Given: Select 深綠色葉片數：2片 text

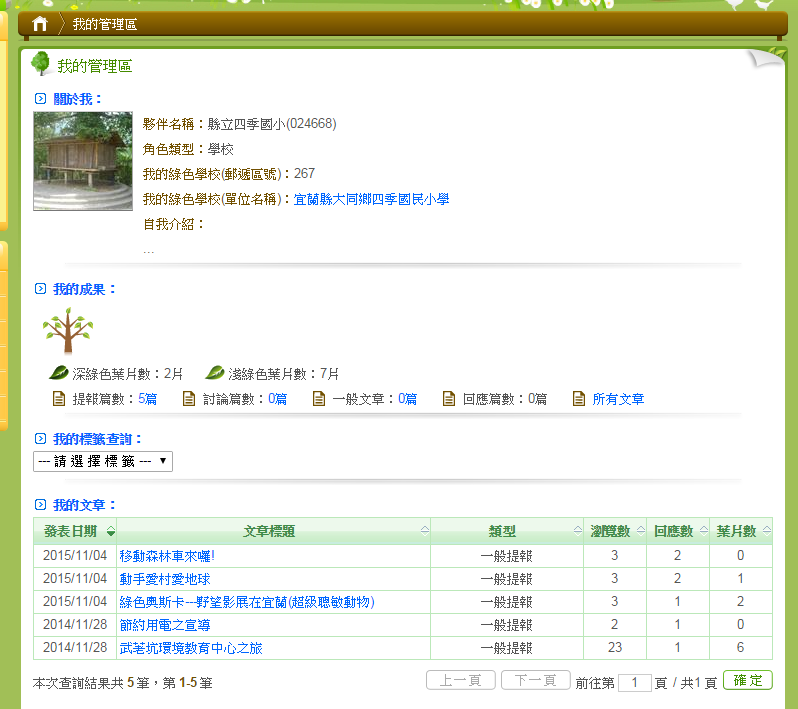Looking at the screenshot, I should click(127, 374).
